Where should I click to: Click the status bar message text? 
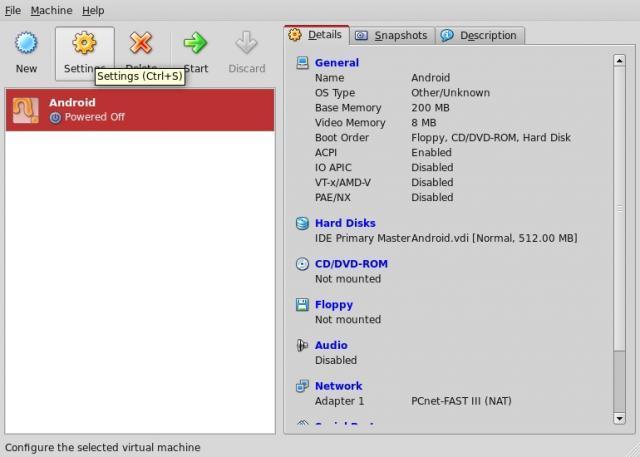tap(102, 448)
